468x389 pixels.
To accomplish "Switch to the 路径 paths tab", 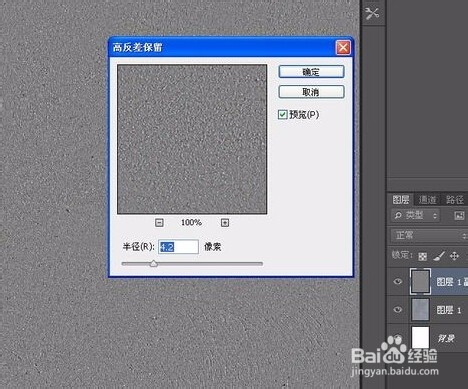I will [455, 199].
